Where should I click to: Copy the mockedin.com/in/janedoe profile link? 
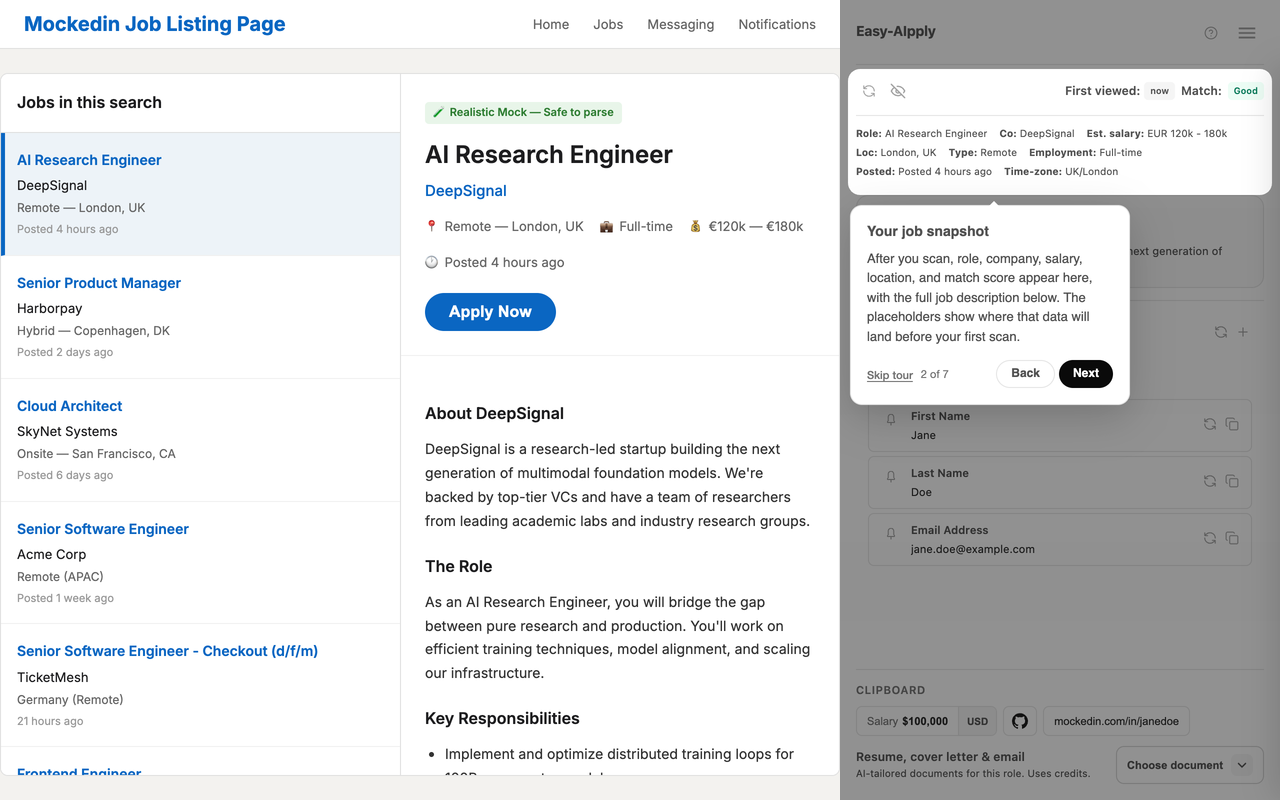pyautogui.click(x=1116, y=721)
